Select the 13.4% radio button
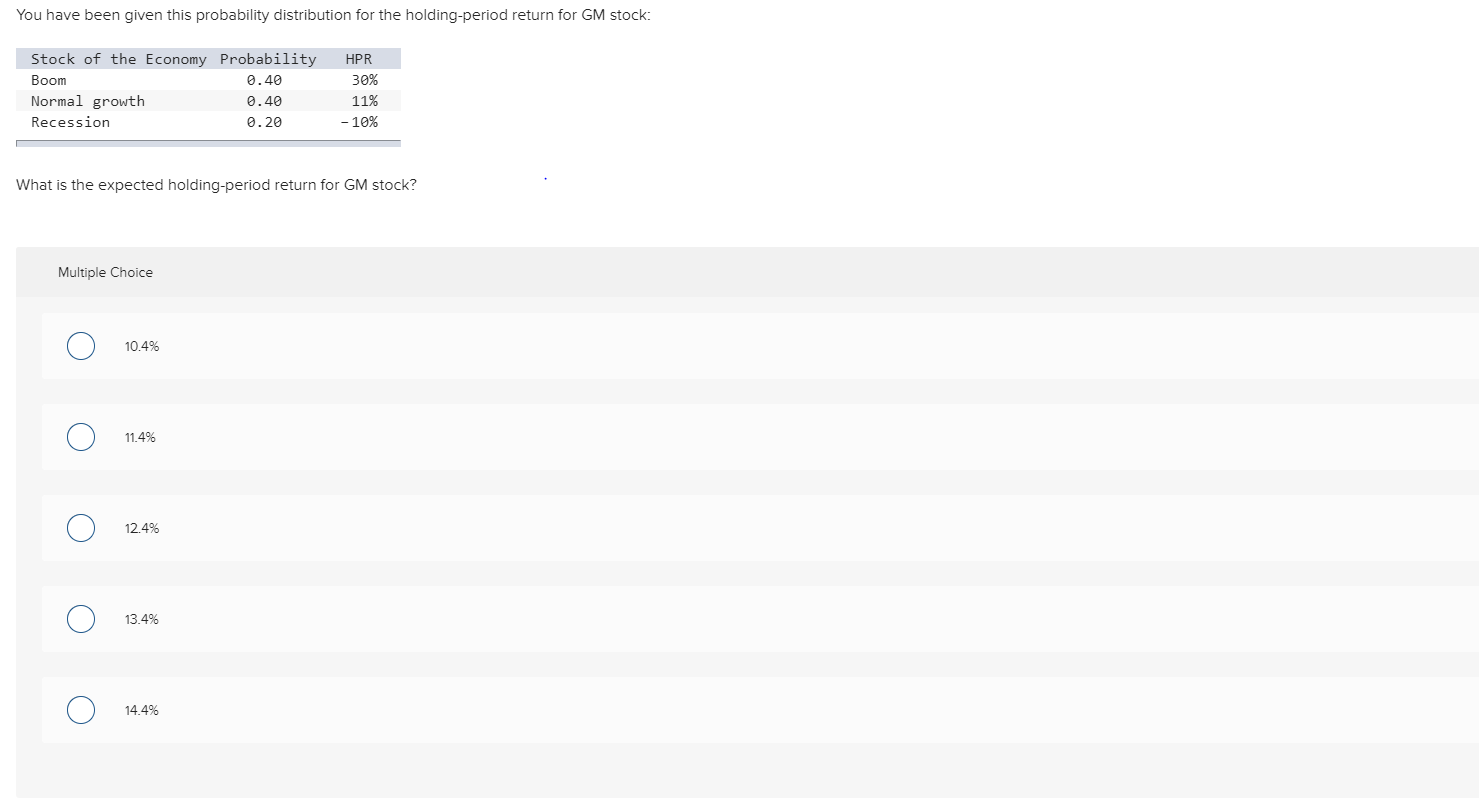 81,618
